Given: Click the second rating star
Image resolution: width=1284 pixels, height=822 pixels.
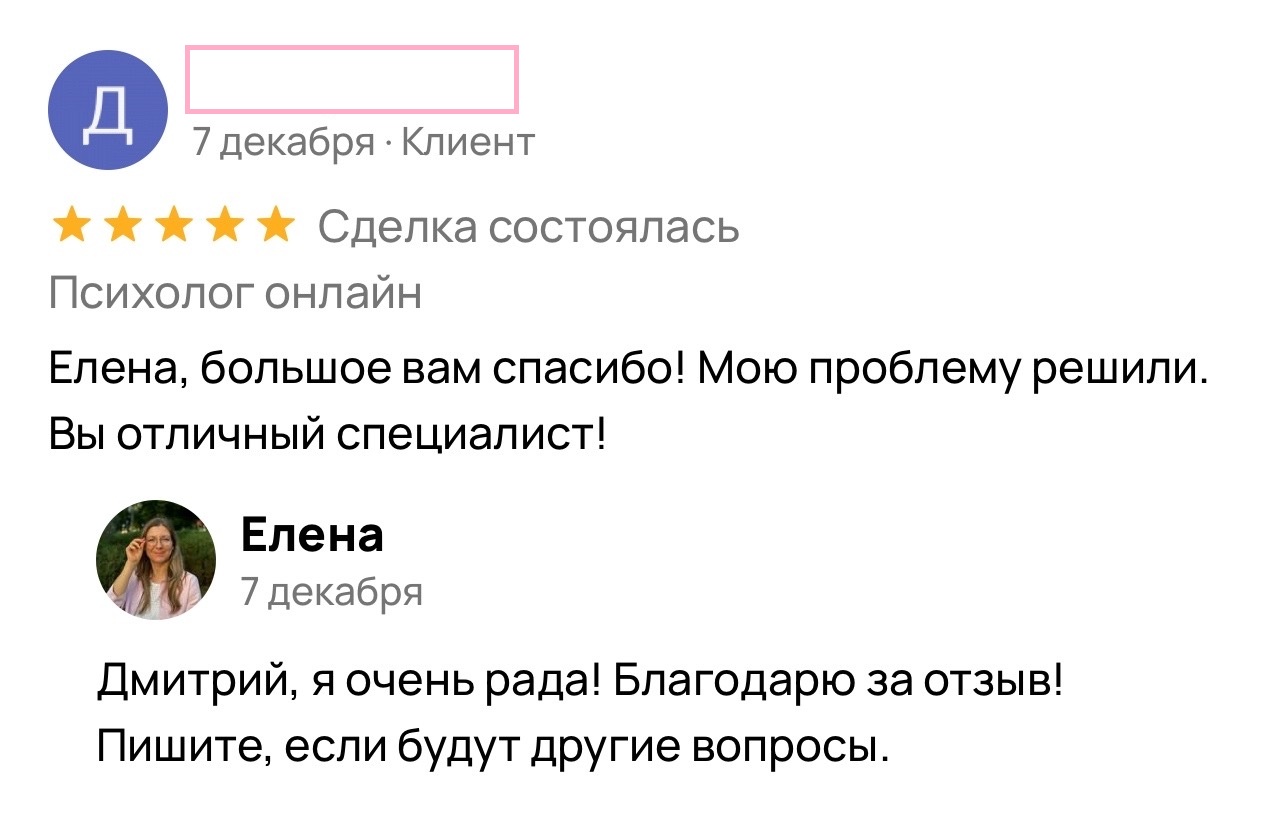Looking at the screenshot, I should click(122, 227).
